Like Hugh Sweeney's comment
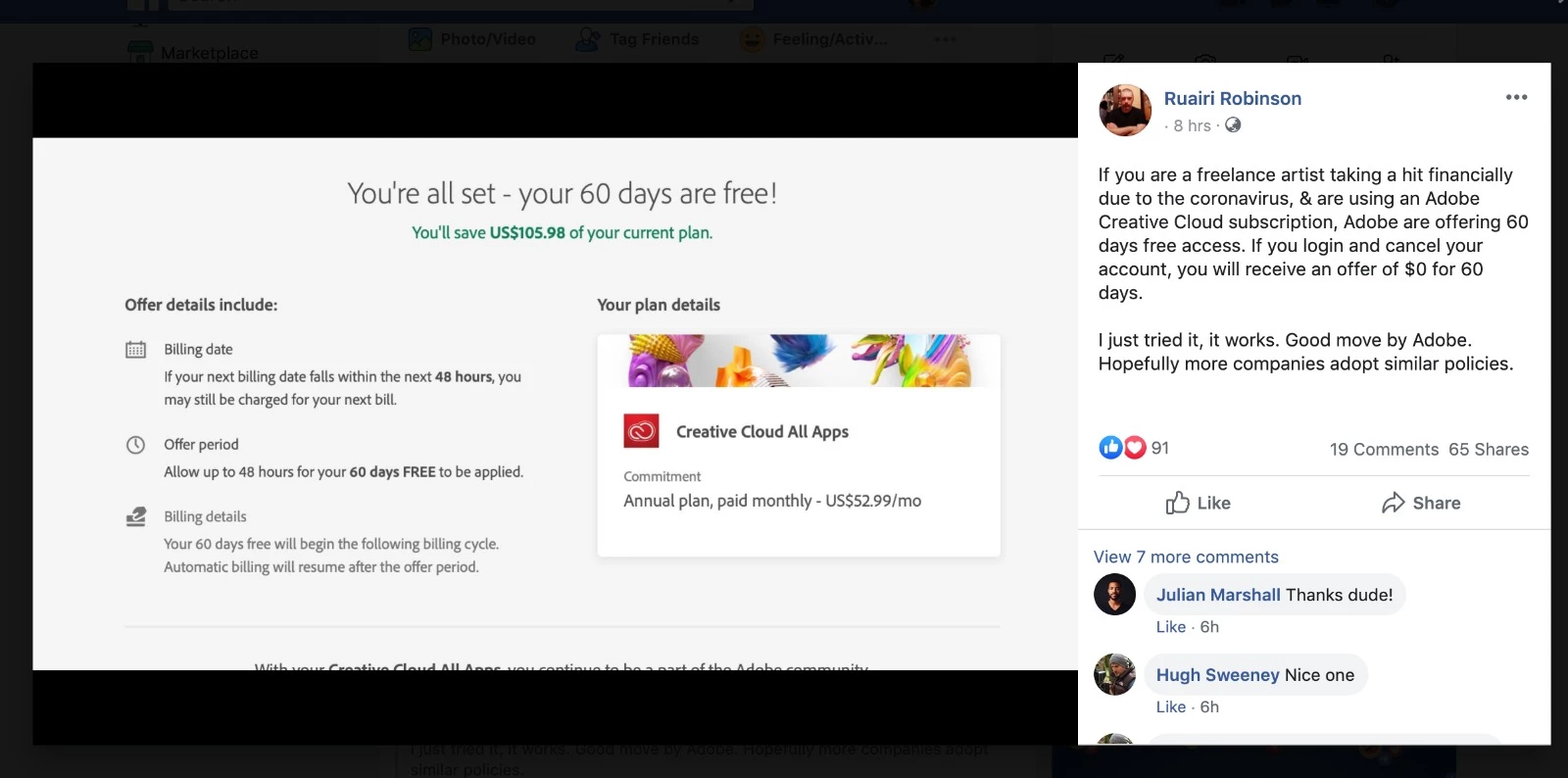The width and height of the screenshot is (1568, 778). pyautogui.click(x=1171, y=706)
